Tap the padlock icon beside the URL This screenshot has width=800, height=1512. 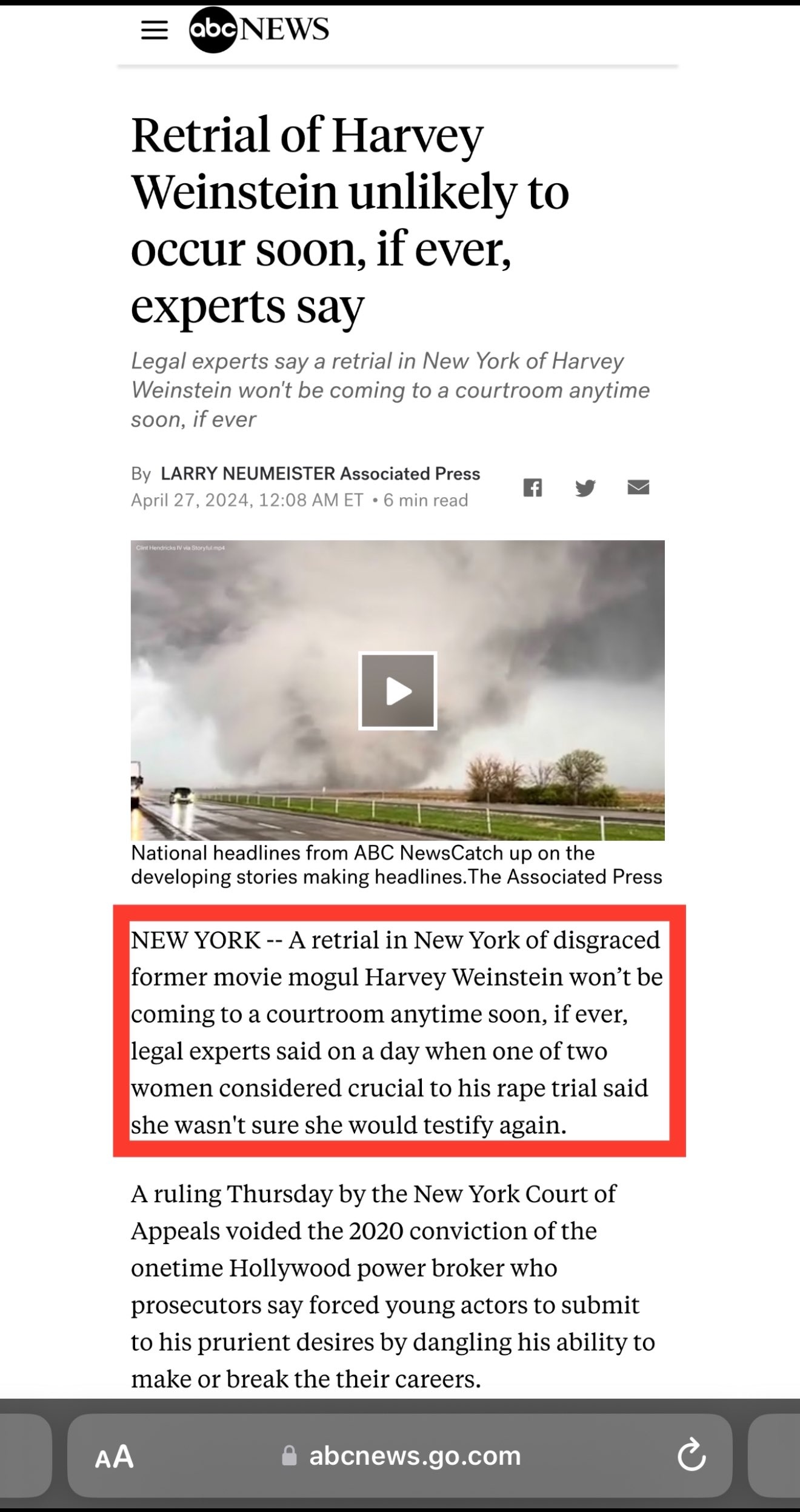click(290, 1456)
